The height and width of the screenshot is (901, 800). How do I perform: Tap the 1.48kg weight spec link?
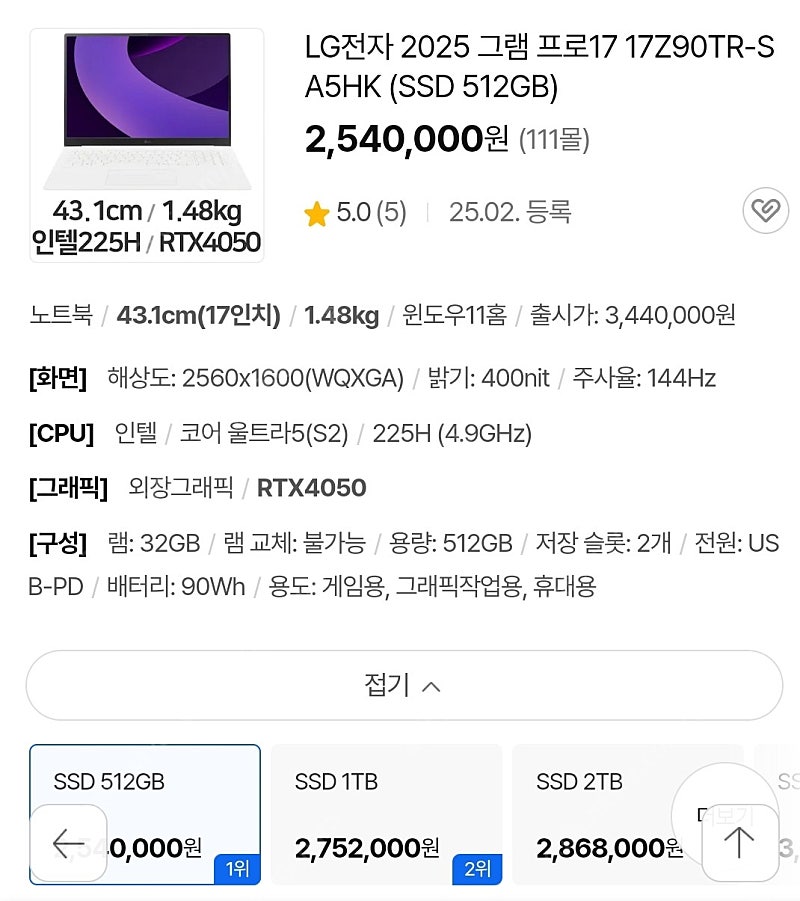(x=341, y=315)
